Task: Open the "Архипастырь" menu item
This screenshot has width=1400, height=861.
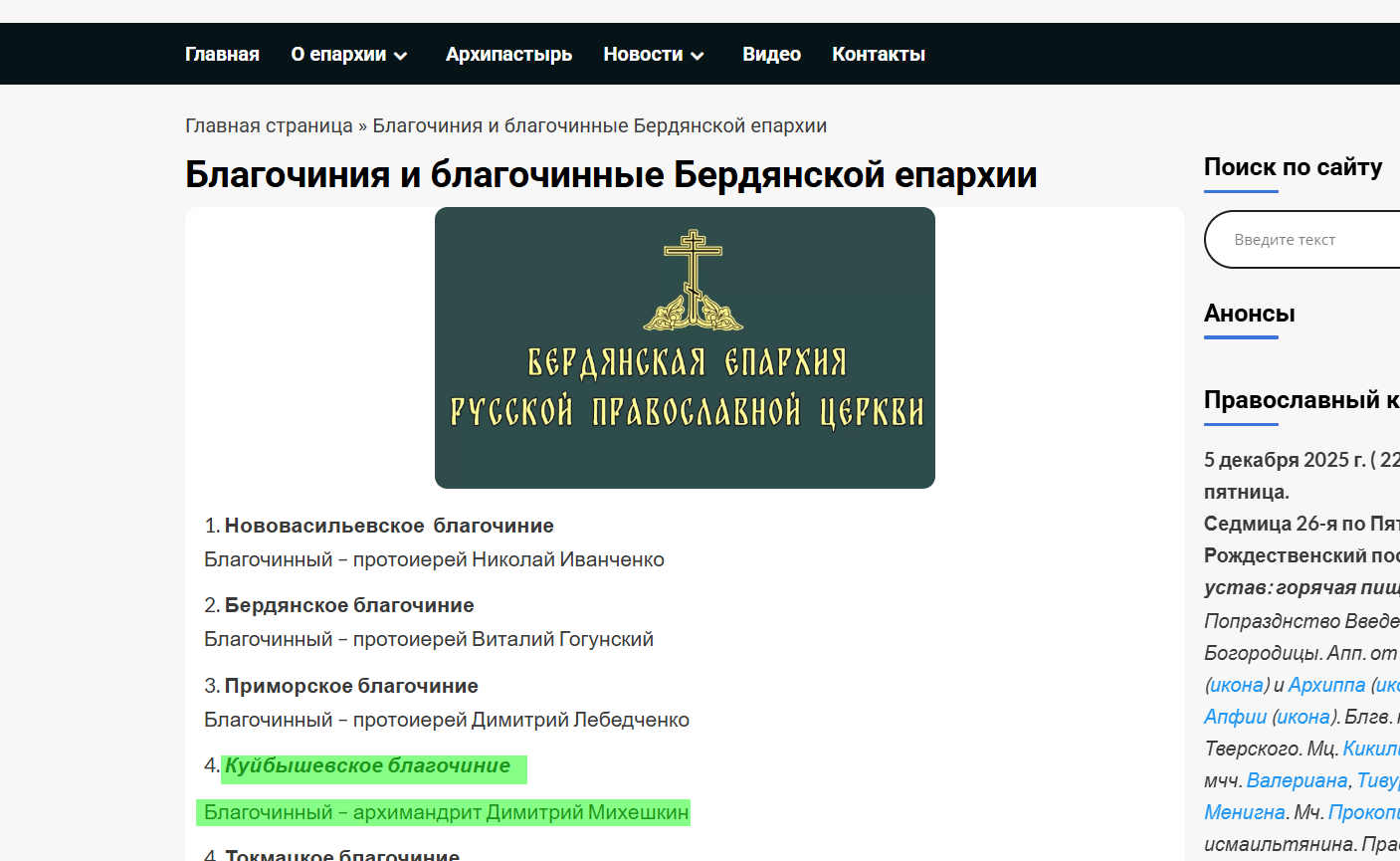Action: click(x=508, y=54)
